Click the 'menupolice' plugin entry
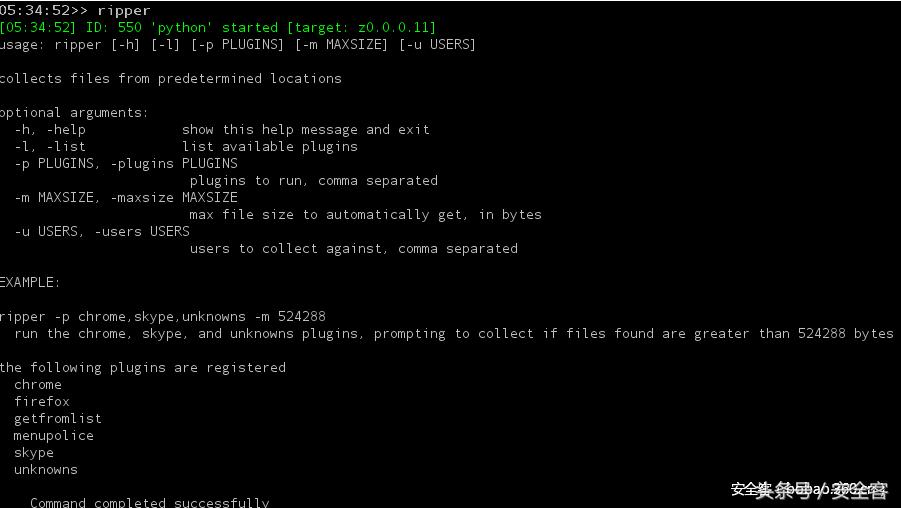The height and width of the screenshot is (508, 901). coord(54,435)
